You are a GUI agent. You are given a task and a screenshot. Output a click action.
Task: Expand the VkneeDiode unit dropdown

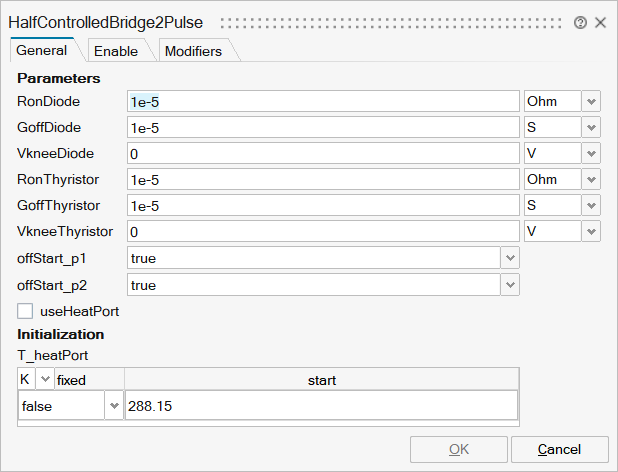(591, 153)
